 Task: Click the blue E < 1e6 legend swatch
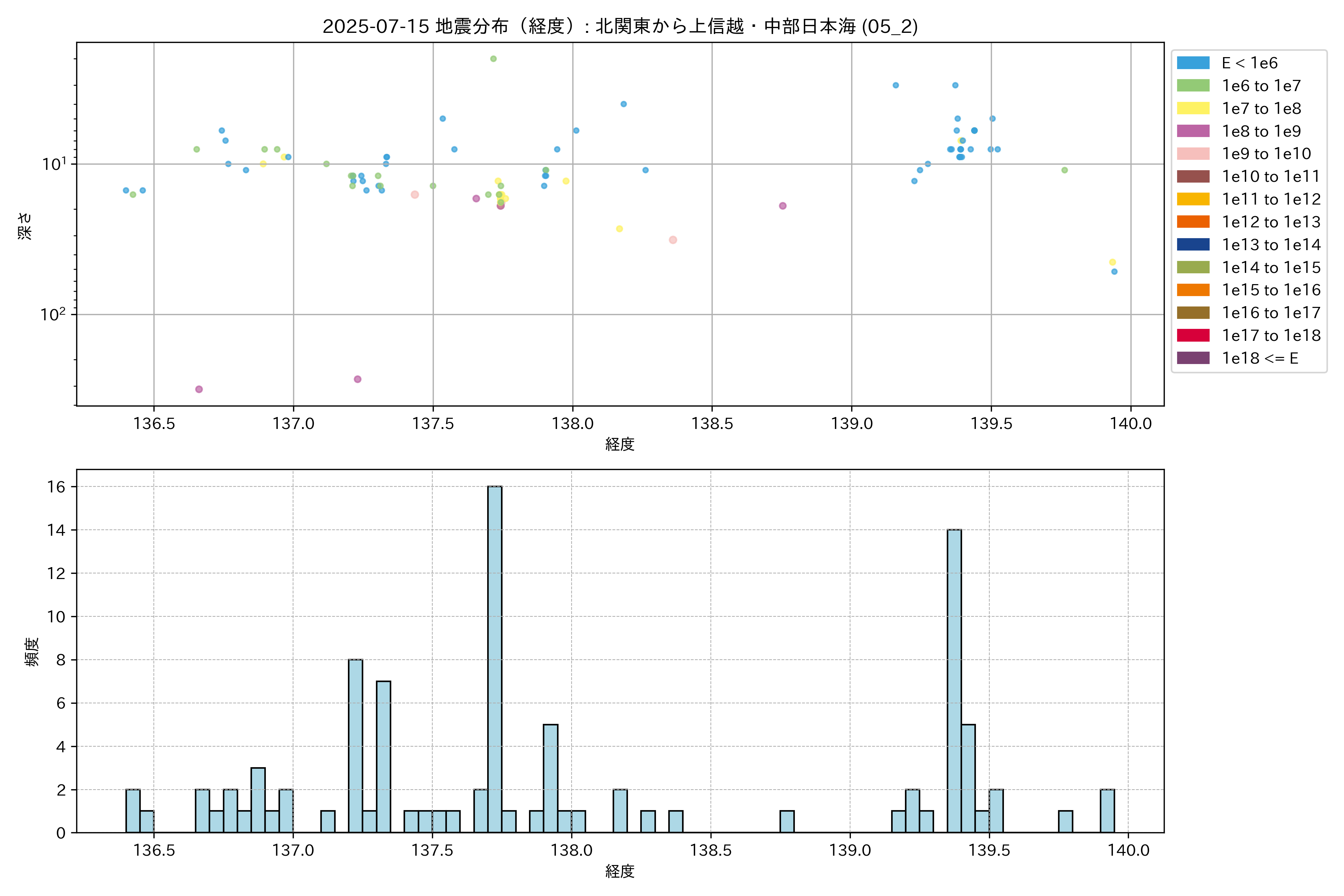[x=1192, y=63]
